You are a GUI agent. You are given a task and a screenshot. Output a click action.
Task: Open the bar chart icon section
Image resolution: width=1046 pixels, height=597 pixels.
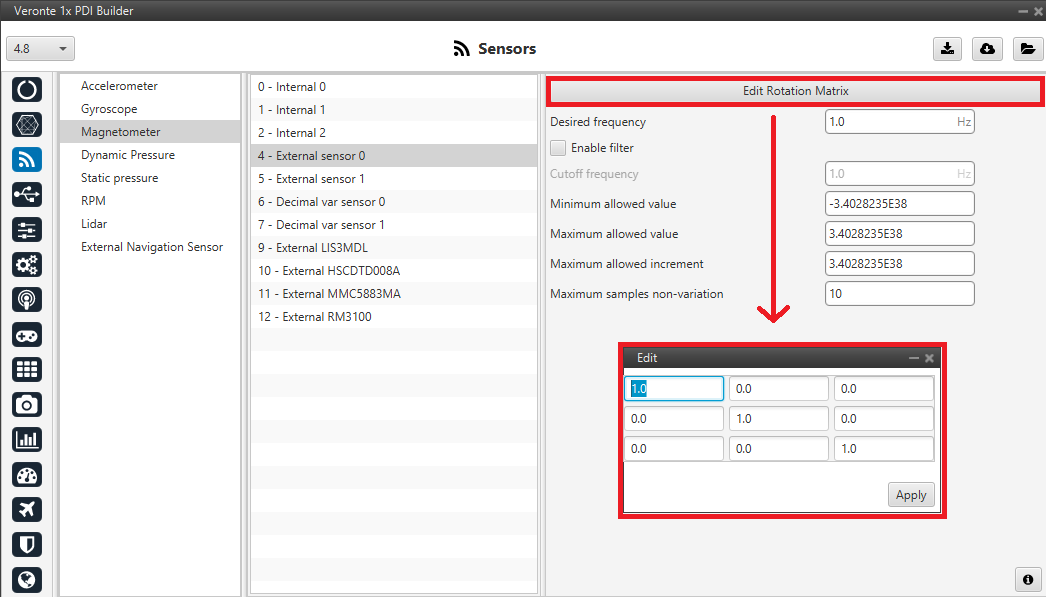click(x=27, y=440)
